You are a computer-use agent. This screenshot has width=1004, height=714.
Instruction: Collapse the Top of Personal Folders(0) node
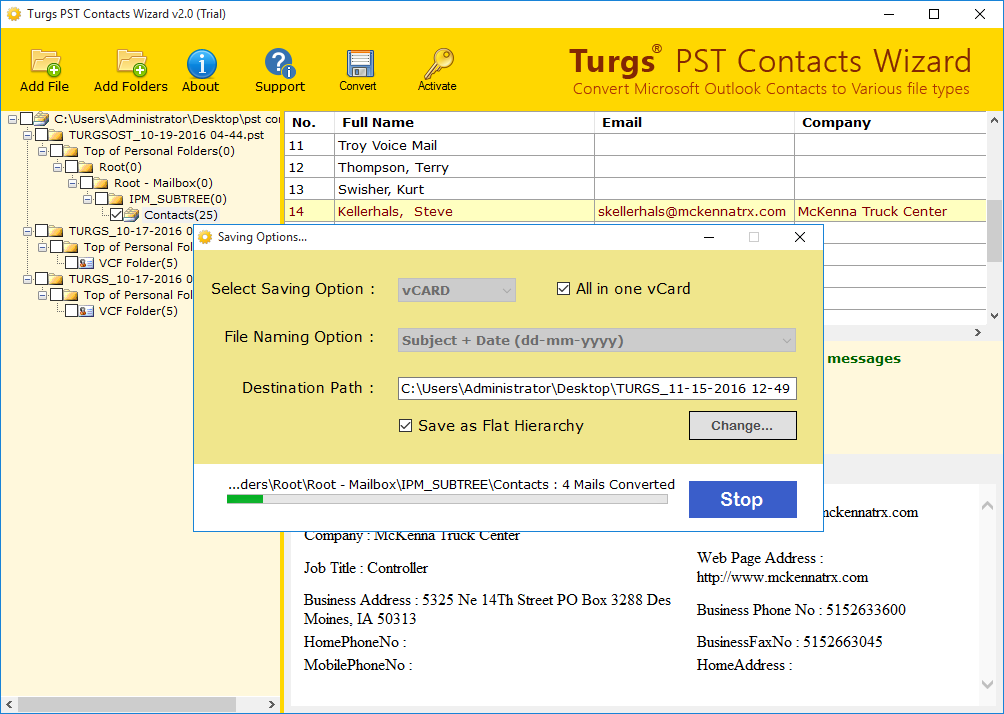42,151
